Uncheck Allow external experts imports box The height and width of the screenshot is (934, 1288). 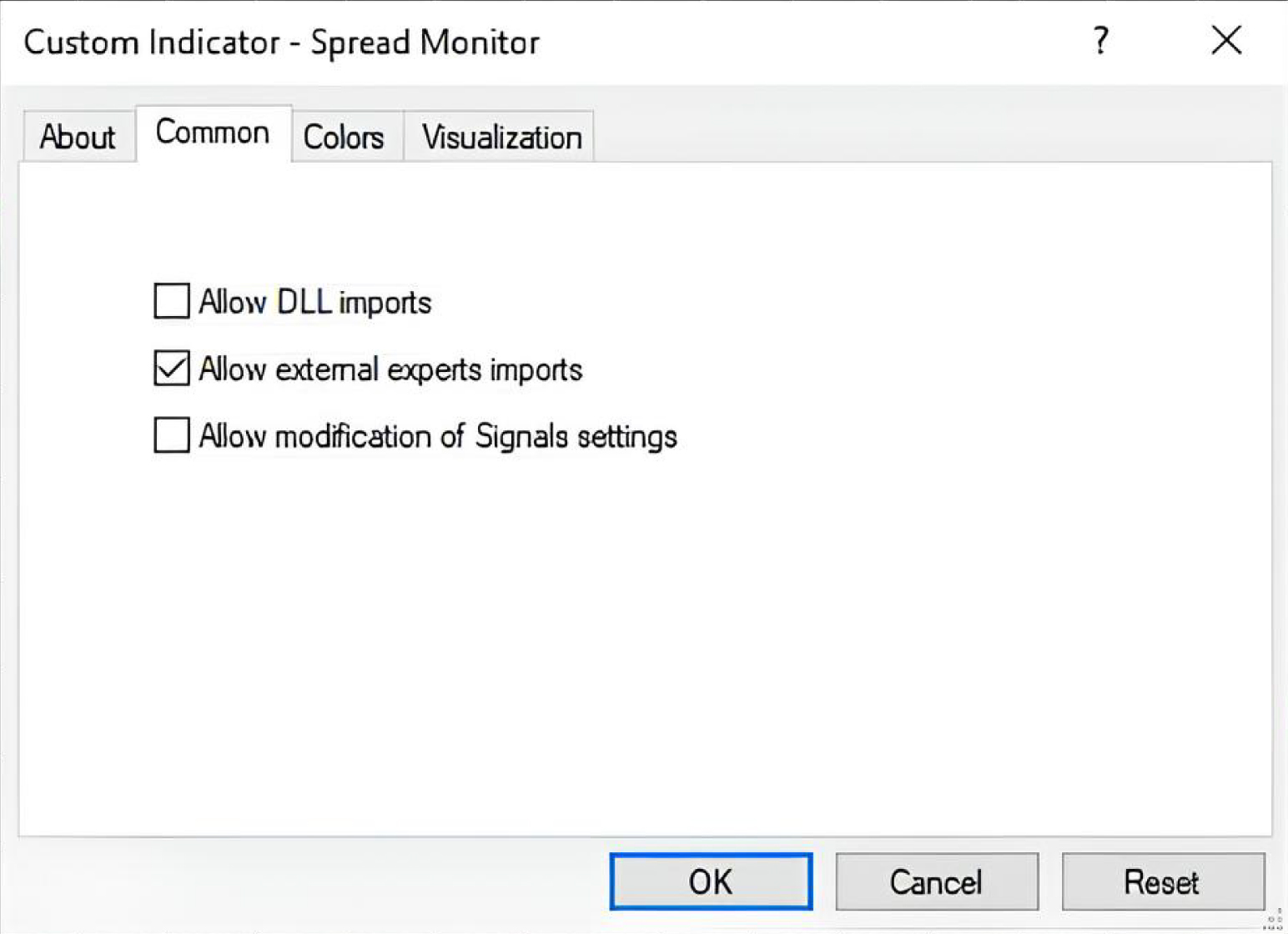point(172,368)
